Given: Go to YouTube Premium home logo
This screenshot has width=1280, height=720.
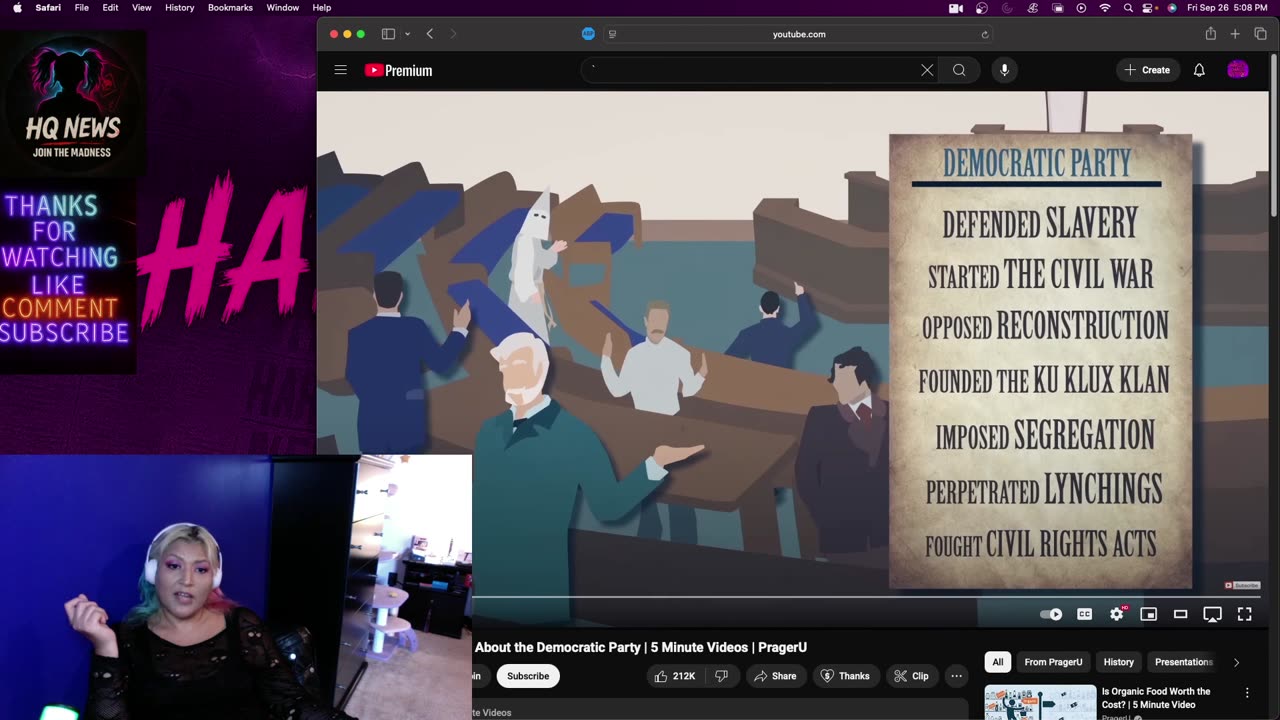Looking at the screenshot, I should [398, 70].
